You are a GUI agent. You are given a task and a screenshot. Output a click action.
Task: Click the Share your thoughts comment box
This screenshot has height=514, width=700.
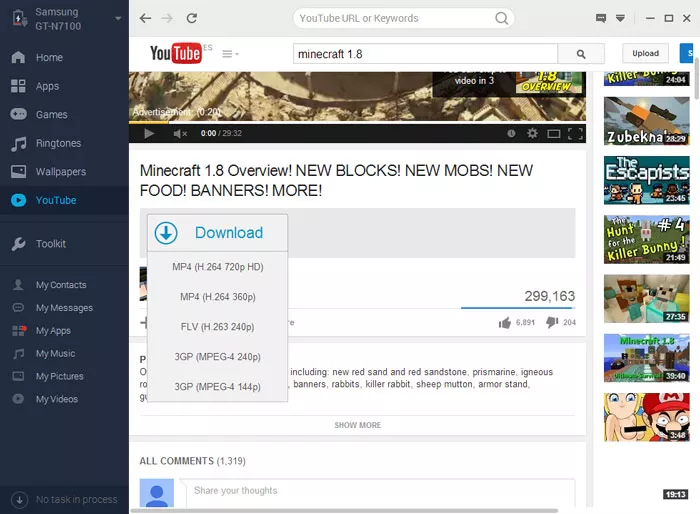(378, 493)
